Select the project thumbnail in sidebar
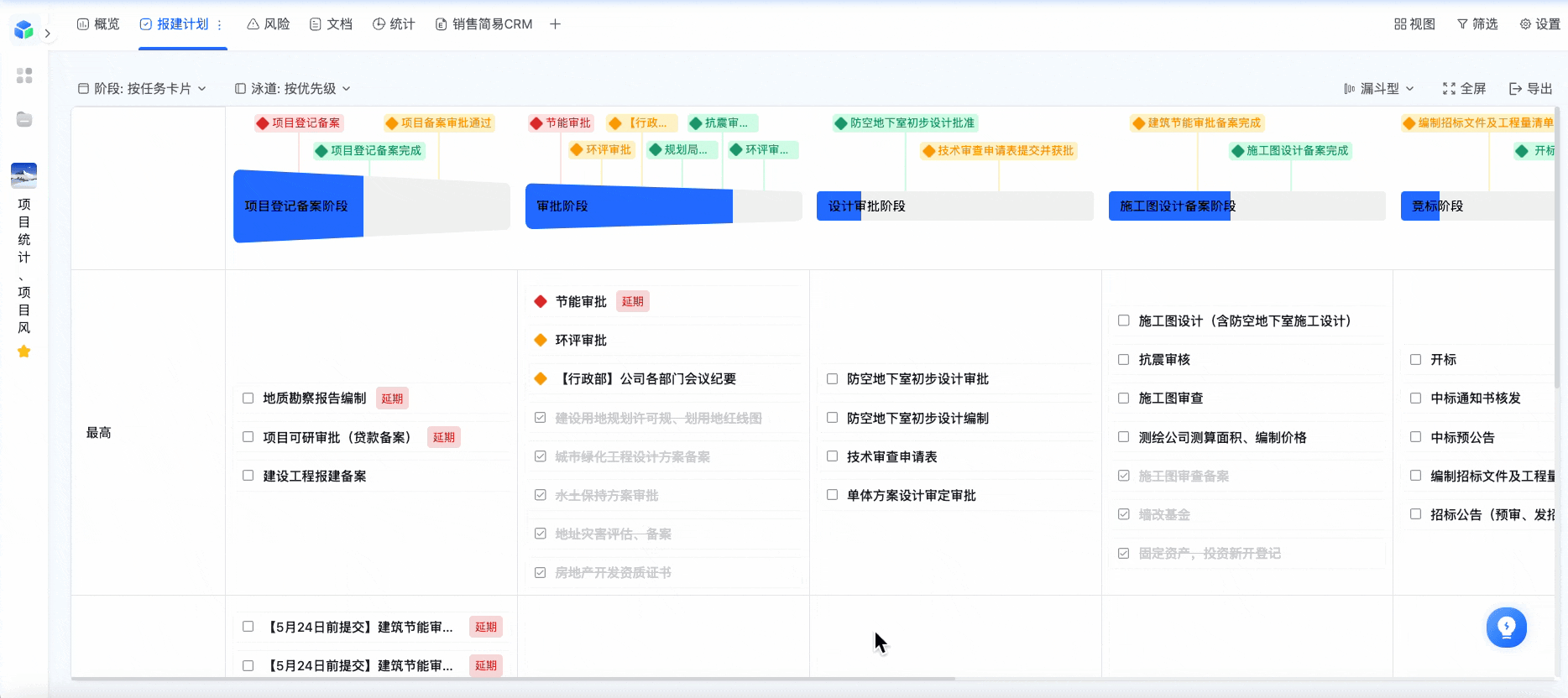This screenshot has width=1568, height=698. click(x=24, y=175)
